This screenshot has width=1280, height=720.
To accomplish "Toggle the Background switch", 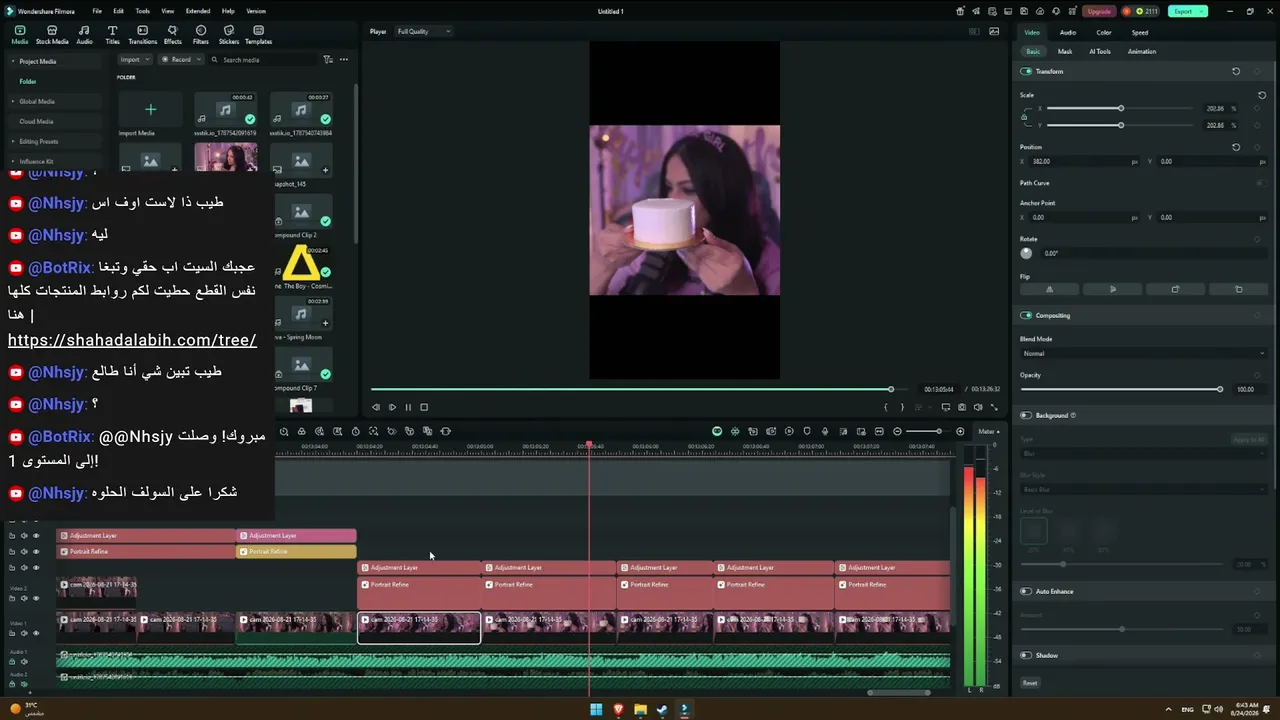I will click(x=1026, y=416).
